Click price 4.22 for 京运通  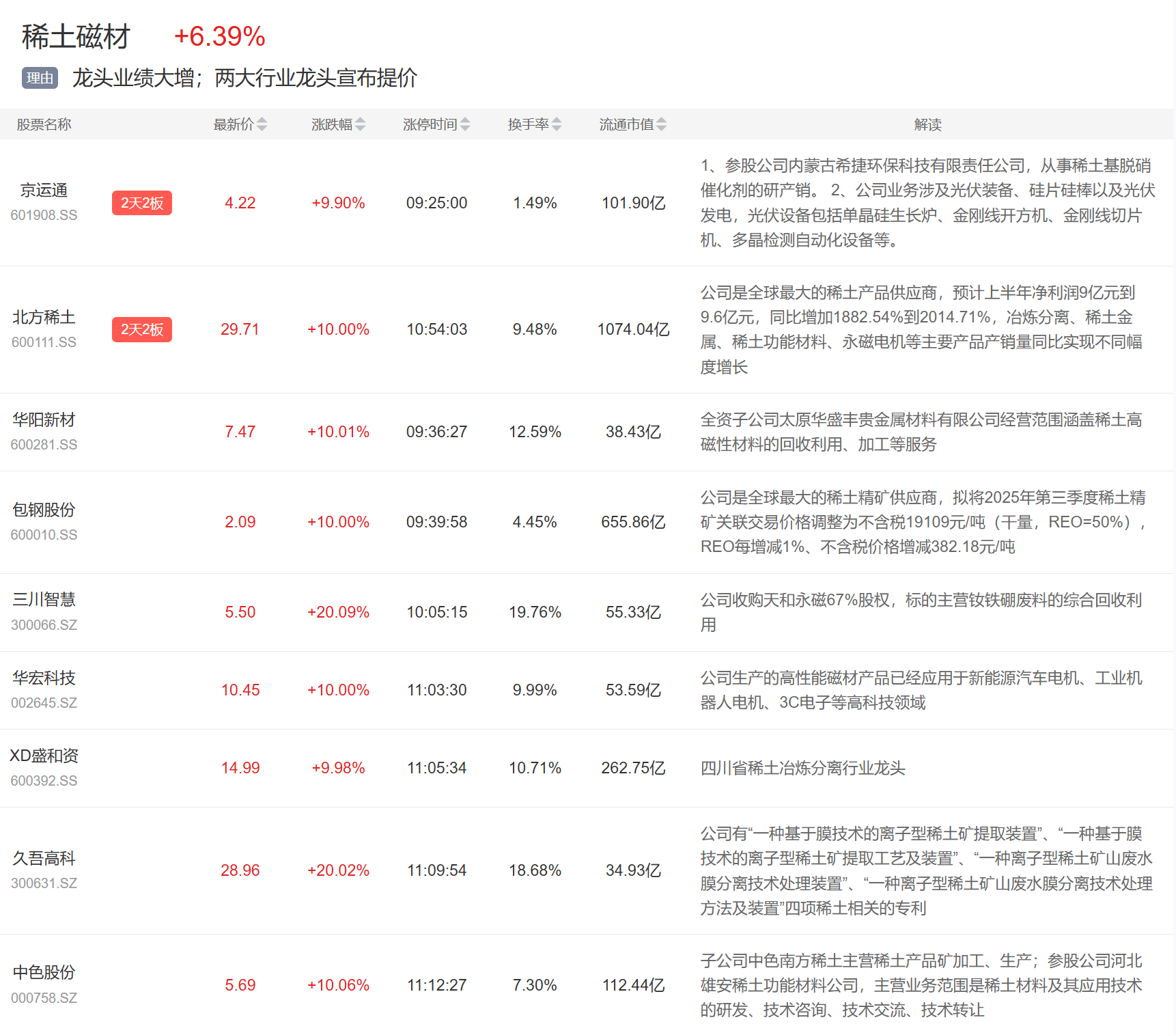coord(240,203)
